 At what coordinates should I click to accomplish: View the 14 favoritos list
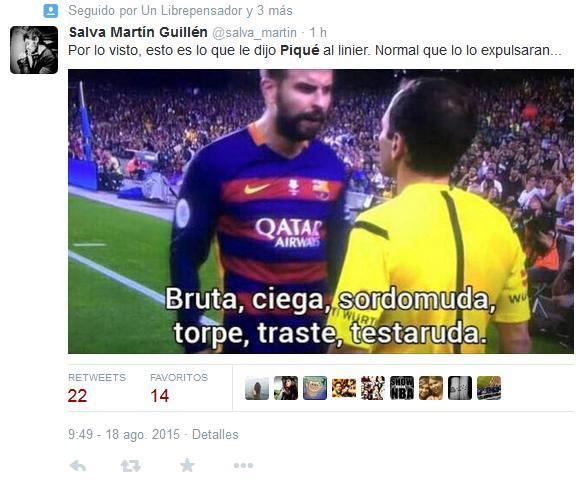[179, 388]
